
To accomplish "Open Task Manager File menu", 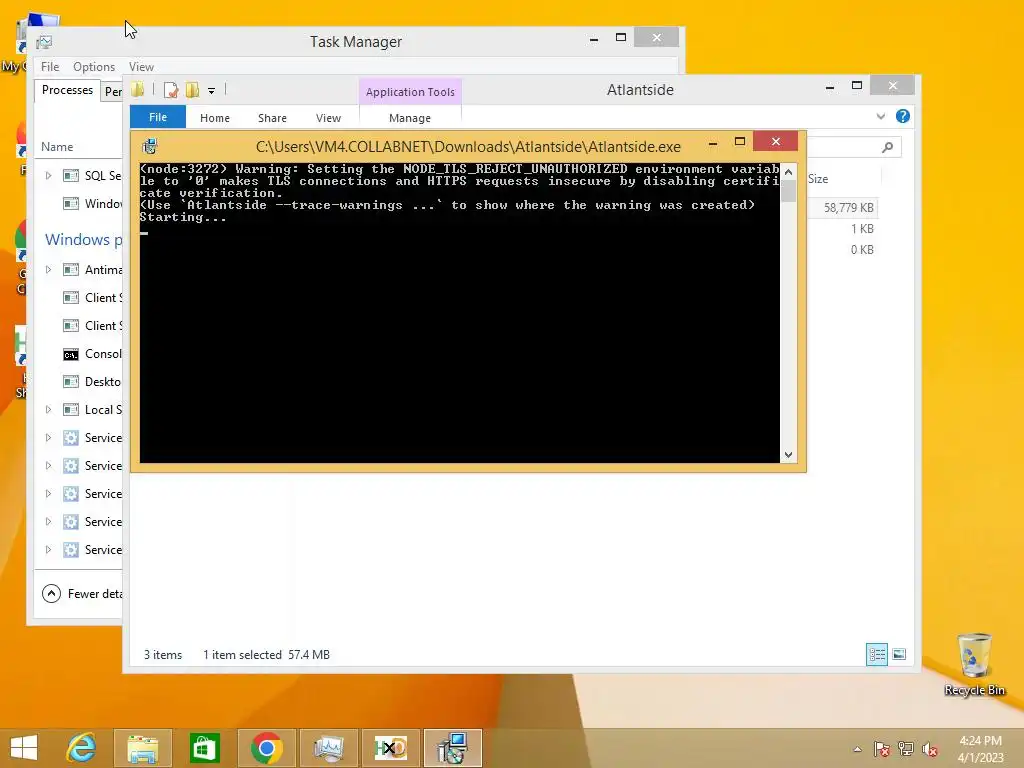I will tap(50, 67).
